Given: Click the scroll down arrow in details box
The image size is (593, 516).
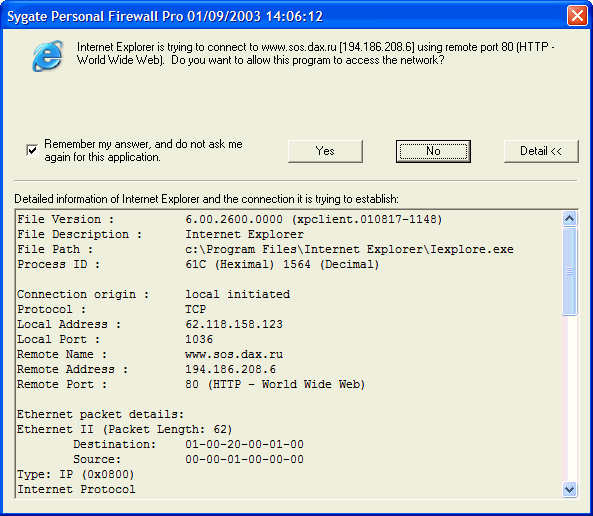Looking at the screenshot, I should pos(570,489).
